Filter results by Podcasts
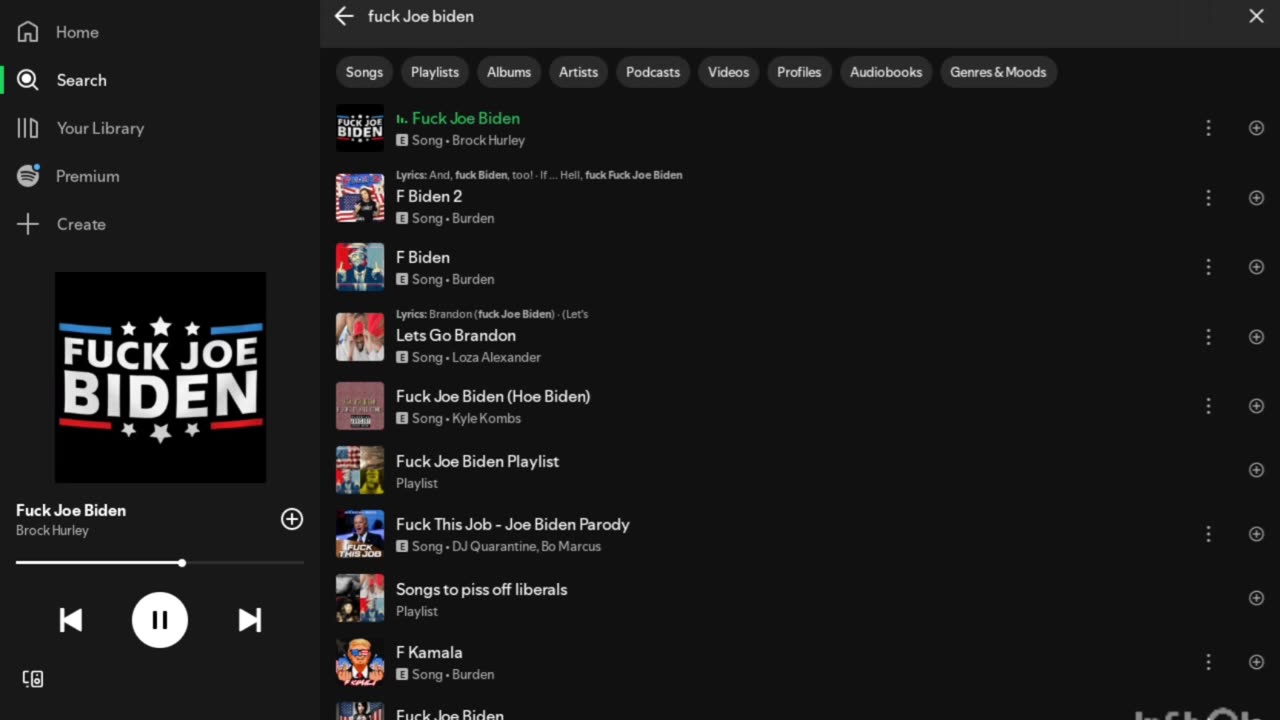 click(x=653, y=72)
